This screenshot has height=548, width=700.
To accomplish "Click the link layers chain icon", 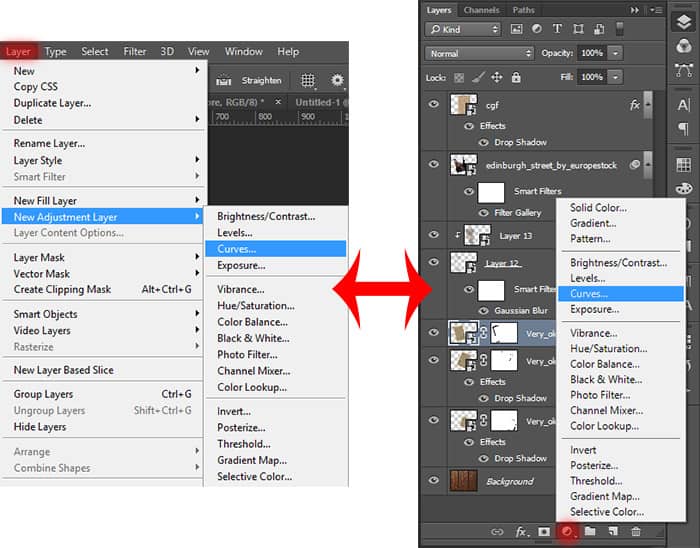I will coord(497,532).
